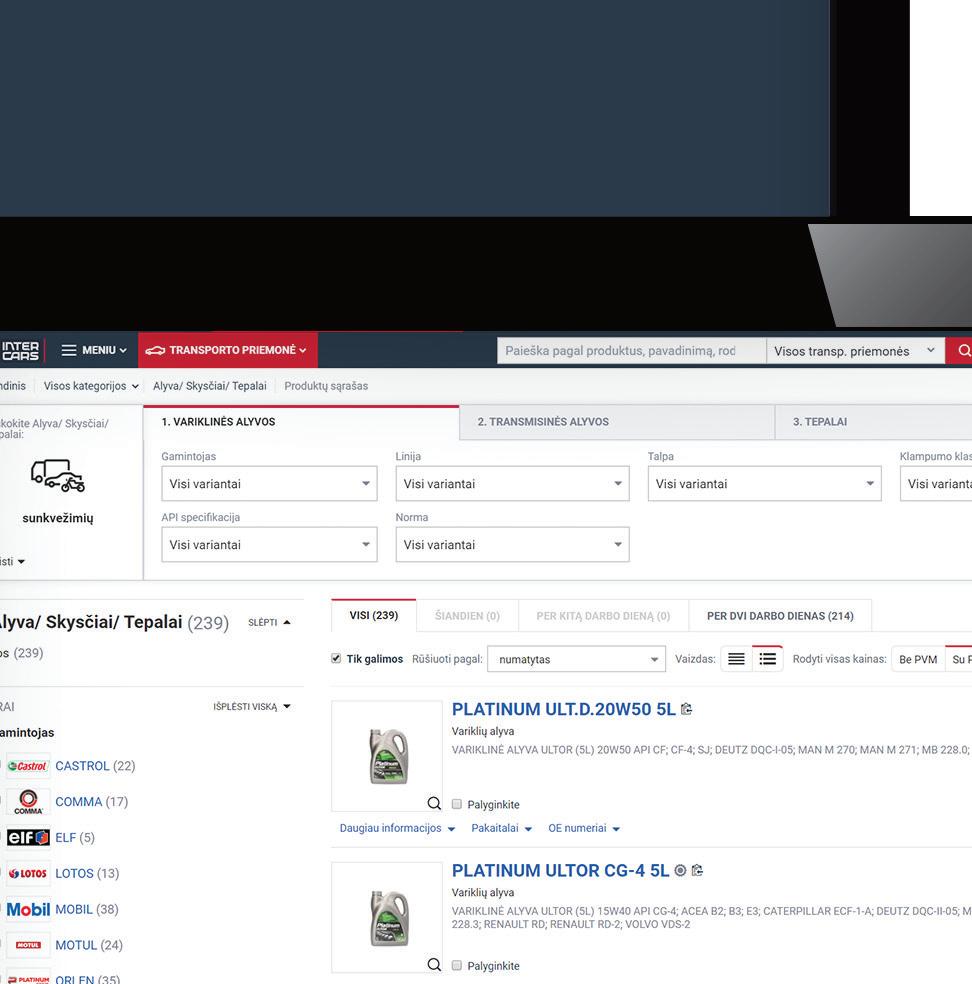This screenshot has height=984, width=972.
Task: Expand Daugiau informacijos for first product
Action: [397, 828]
